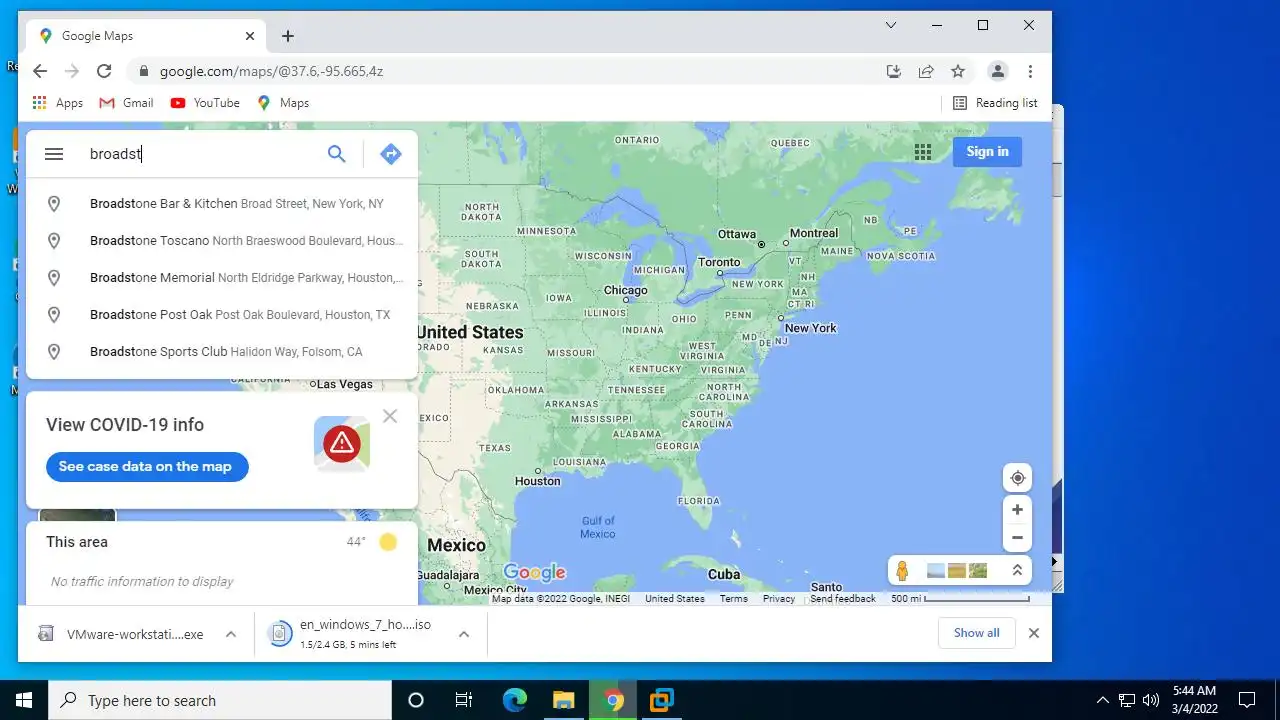Image resolution: width=1280 pixels, height=720 pixels.
Task: Show hidden system tray icons
Action: [x=1103, y=700]
